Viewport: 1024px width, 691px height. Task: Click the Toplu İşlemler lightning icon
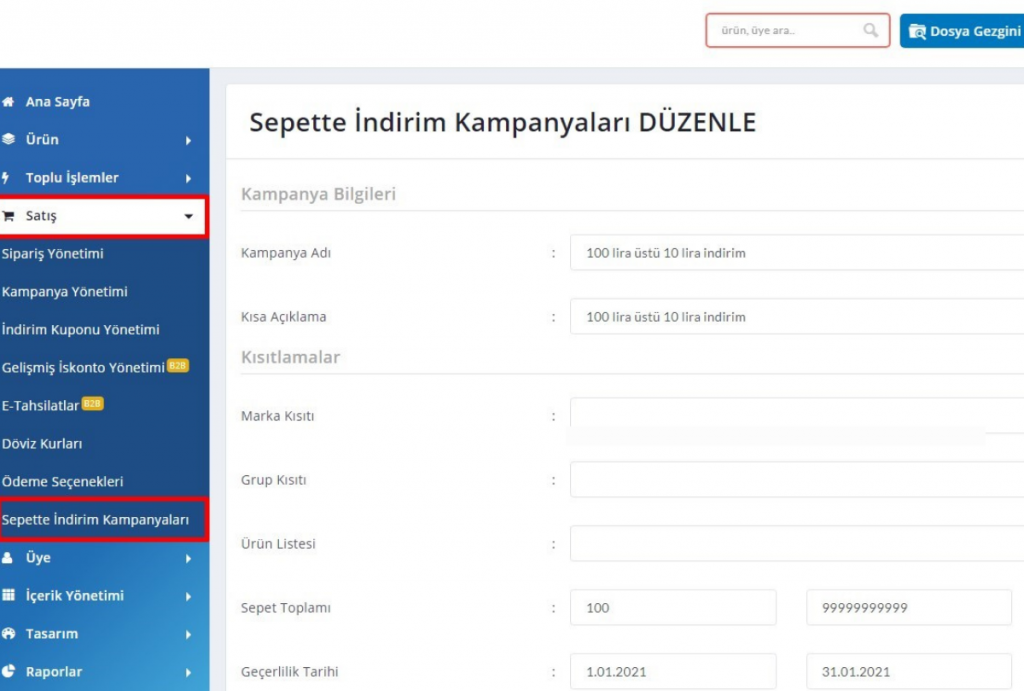pyautogui.click(x=6, y=178)
